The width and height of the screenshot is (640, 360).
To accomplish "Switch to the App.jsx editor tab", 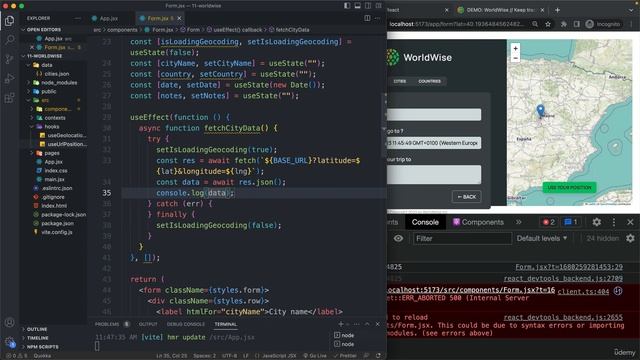I will [x=109, y=18].
